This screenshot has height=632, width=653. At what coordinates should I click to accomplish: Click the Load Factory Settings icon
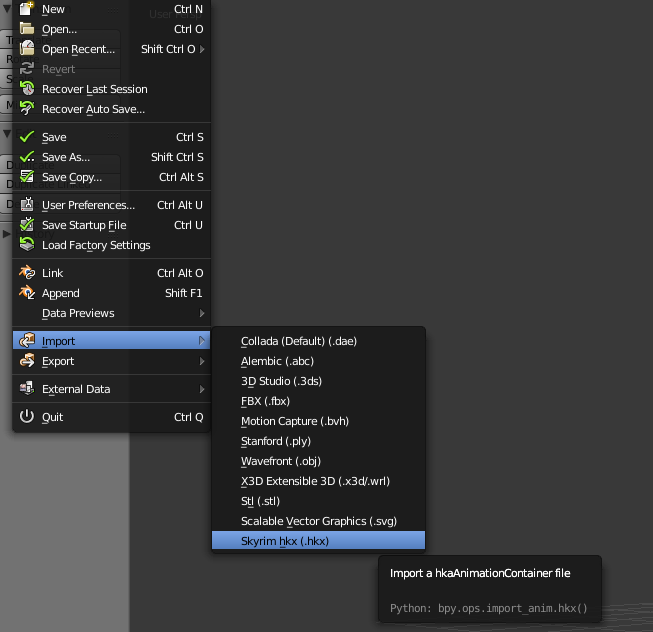pos(27,244)
